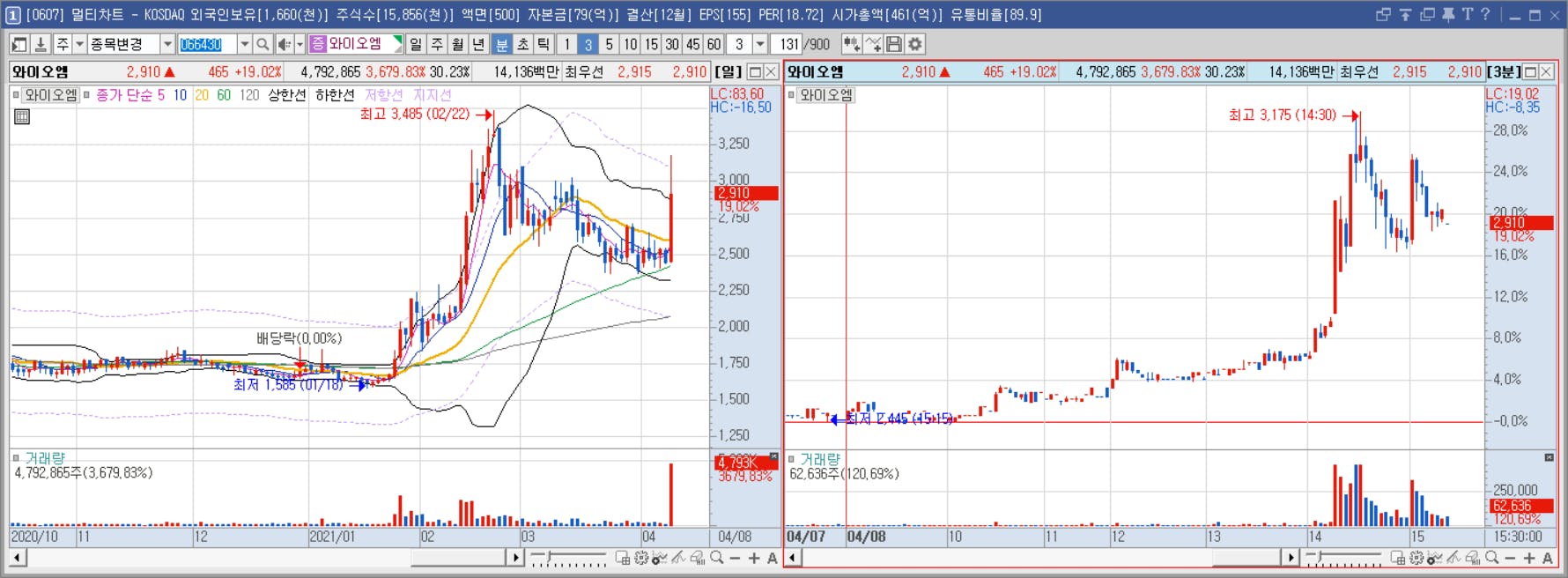Open dropdown arrow next to speaker icon

(300, 44)
